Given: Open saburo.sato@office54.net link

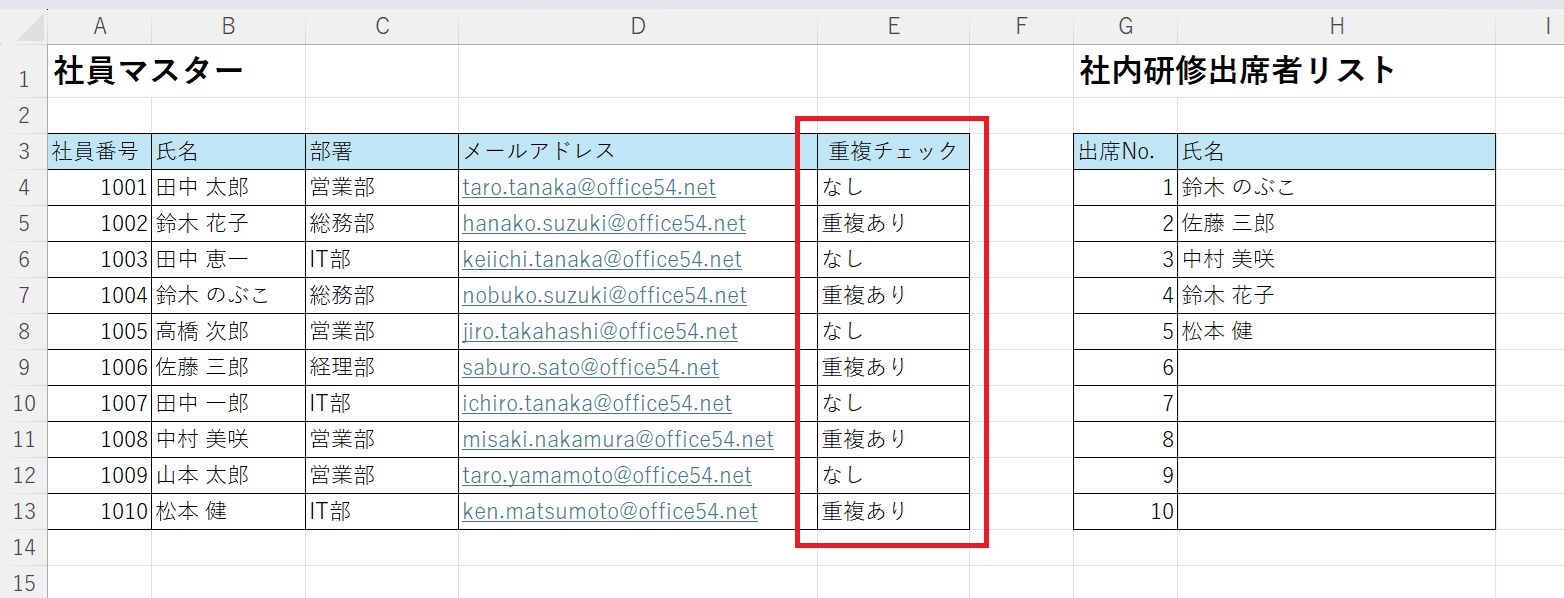Looking at the screenshot, I should [x=590, y=367].
